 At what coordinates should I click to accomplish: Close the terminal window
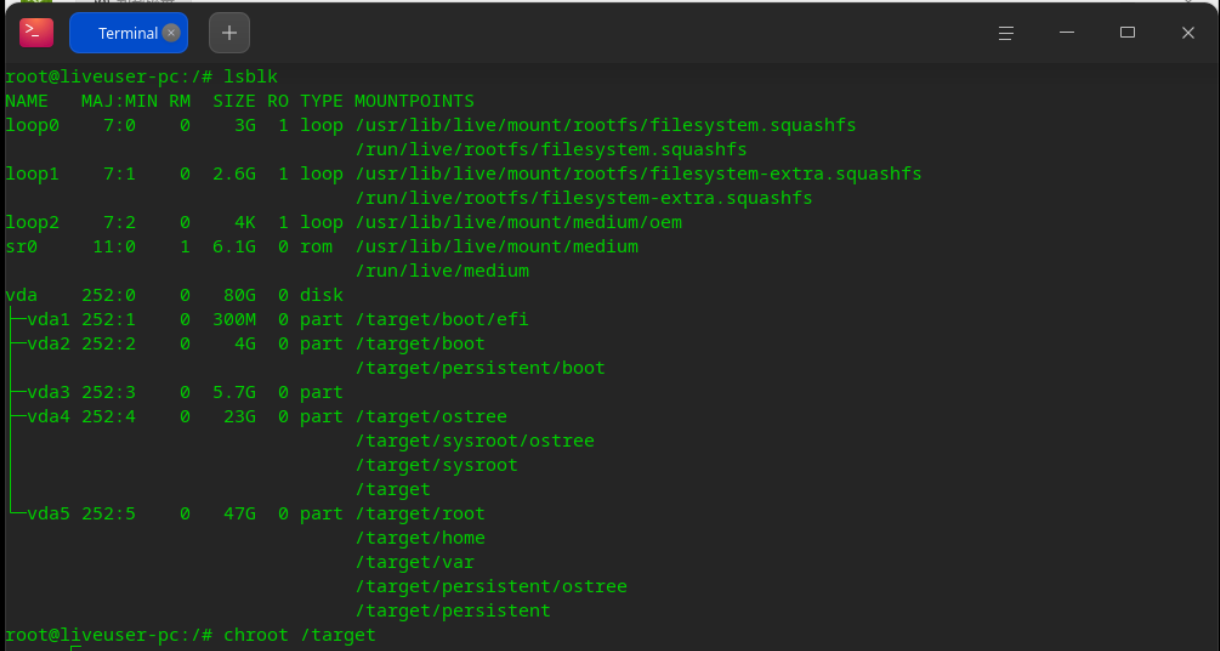tap(1188, 33)
